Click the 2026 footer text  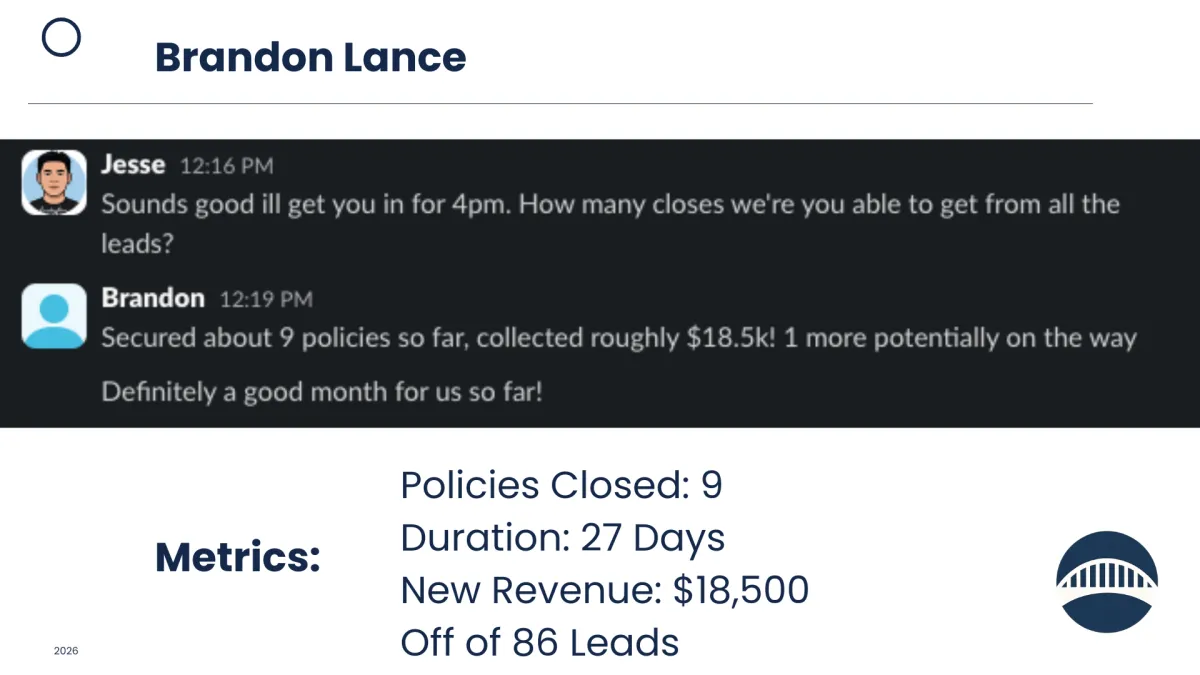pyautogui.click(x=66, y=651)
